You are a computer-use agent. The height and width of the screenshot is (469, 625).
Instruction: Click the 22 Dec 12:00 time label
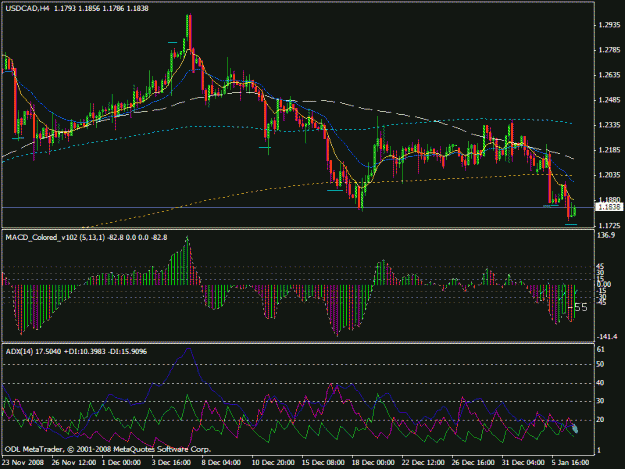coord(423,463)
